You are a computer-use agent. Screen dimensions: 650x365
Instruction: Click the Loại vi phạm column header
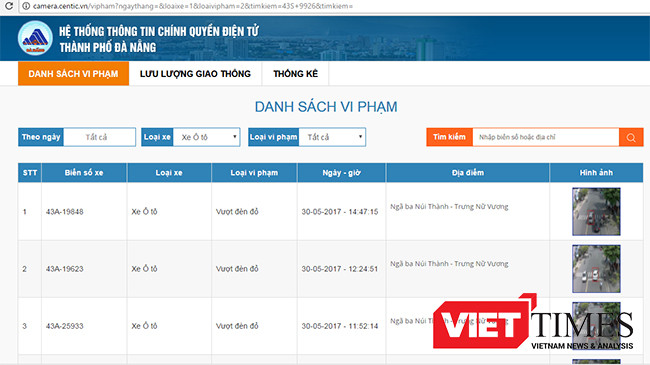coord(254,173)
